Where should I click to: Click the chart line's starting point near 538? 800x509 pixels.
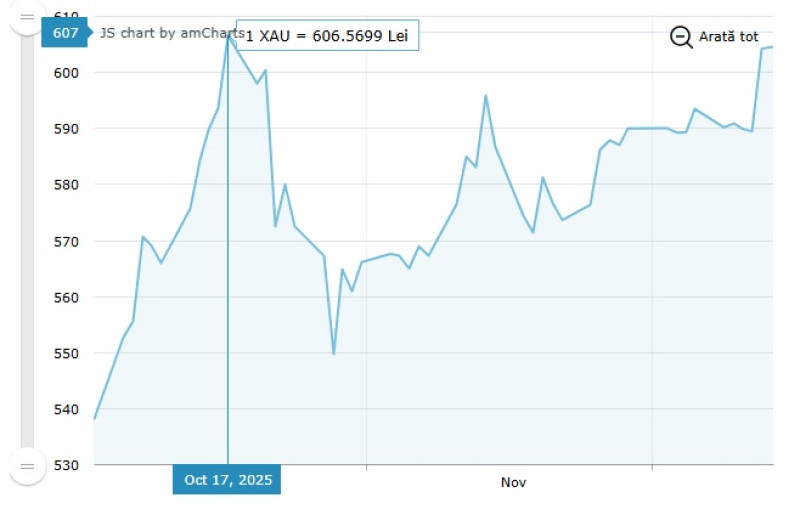(x=95, y=418)
